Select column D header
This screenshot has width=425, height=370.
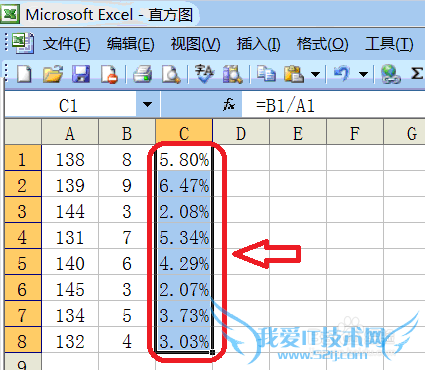(x=241, y=132)
